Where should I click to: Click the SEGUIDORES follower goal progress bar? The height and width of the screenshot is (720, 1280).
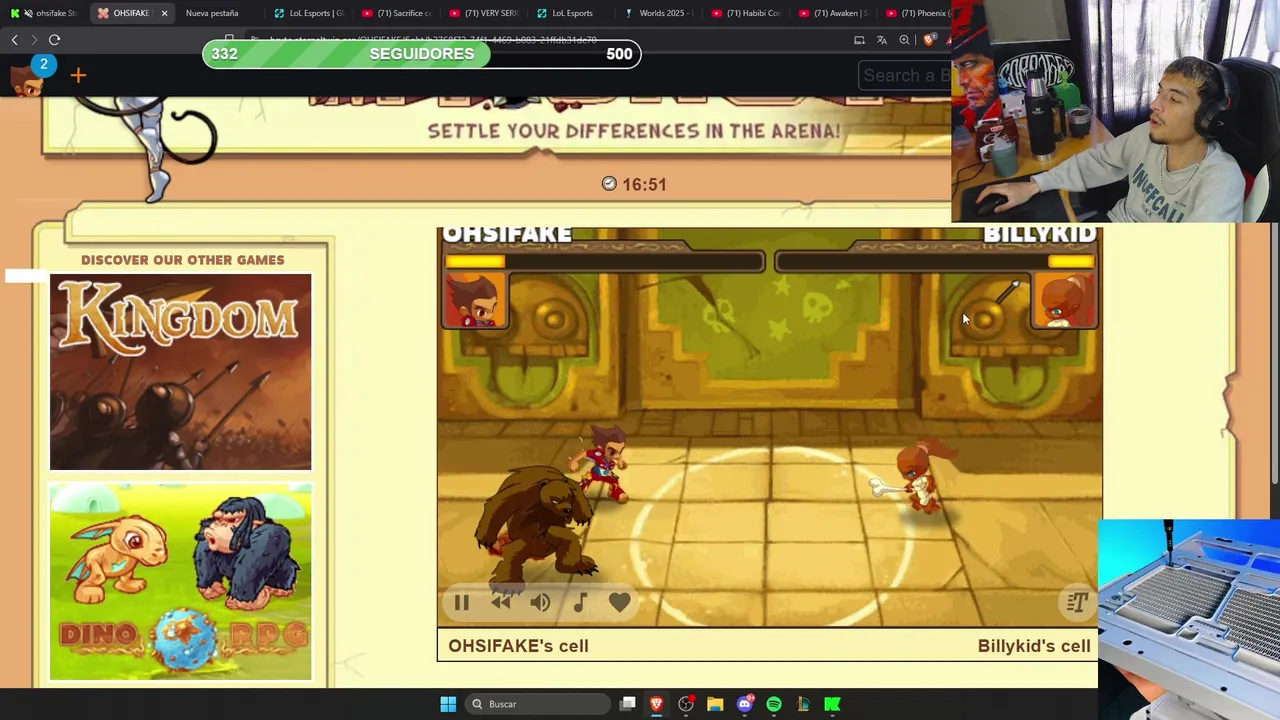[x=421, y=54]
